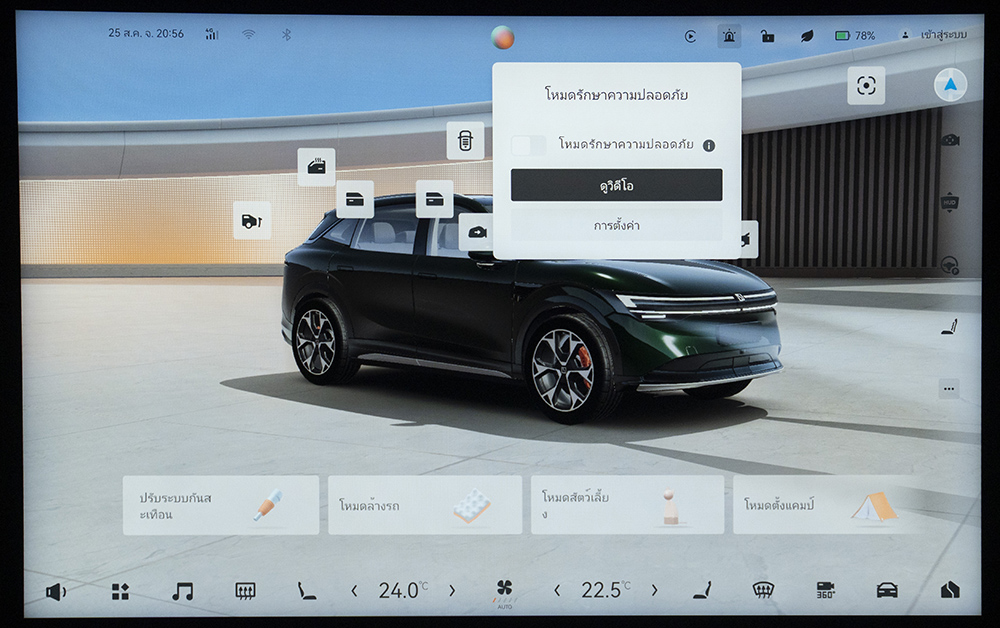Toggle the rear window defogger
Screen dimensions: 1000x628
[245, 591]
